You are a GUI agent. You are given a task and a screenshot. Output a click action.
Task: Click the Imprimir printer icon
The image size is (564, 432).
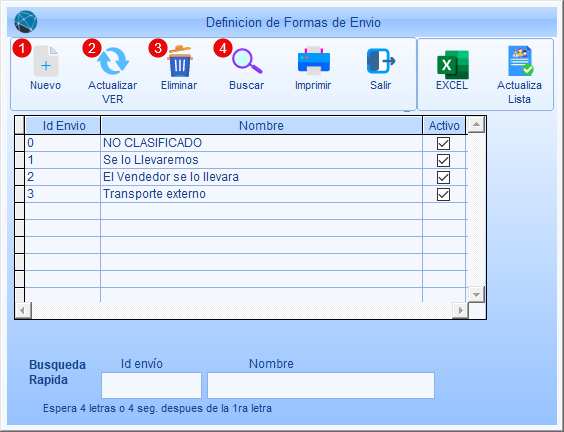tap(314, 60)
